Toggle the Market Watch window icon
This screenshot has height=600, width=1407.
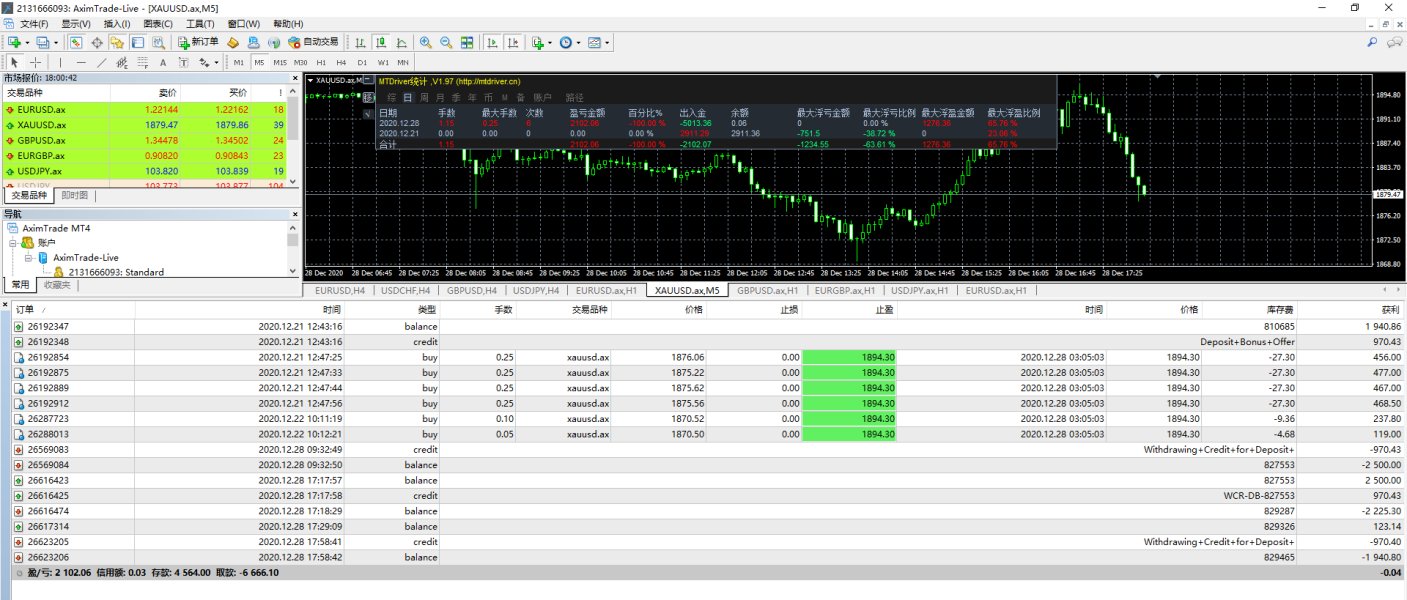[x=76, y=42]
